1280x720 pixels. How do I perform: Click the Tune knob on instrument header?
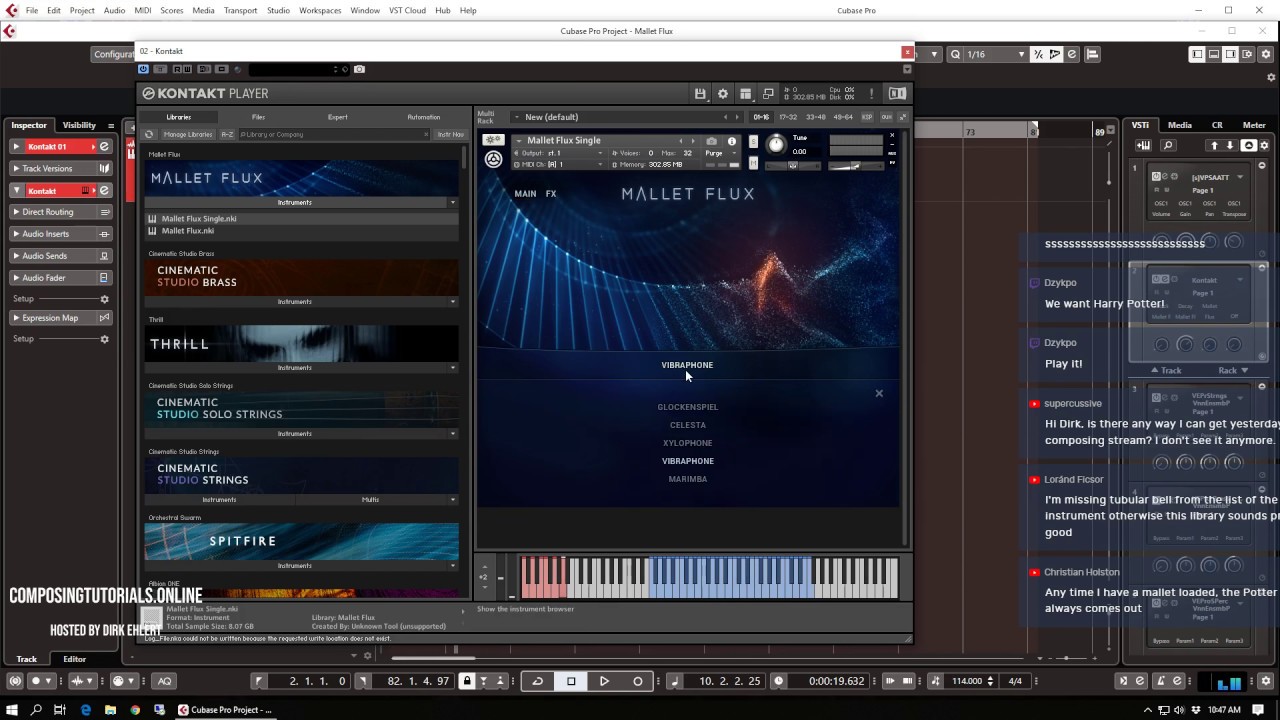pyautogui.click(x=776, y=145)
